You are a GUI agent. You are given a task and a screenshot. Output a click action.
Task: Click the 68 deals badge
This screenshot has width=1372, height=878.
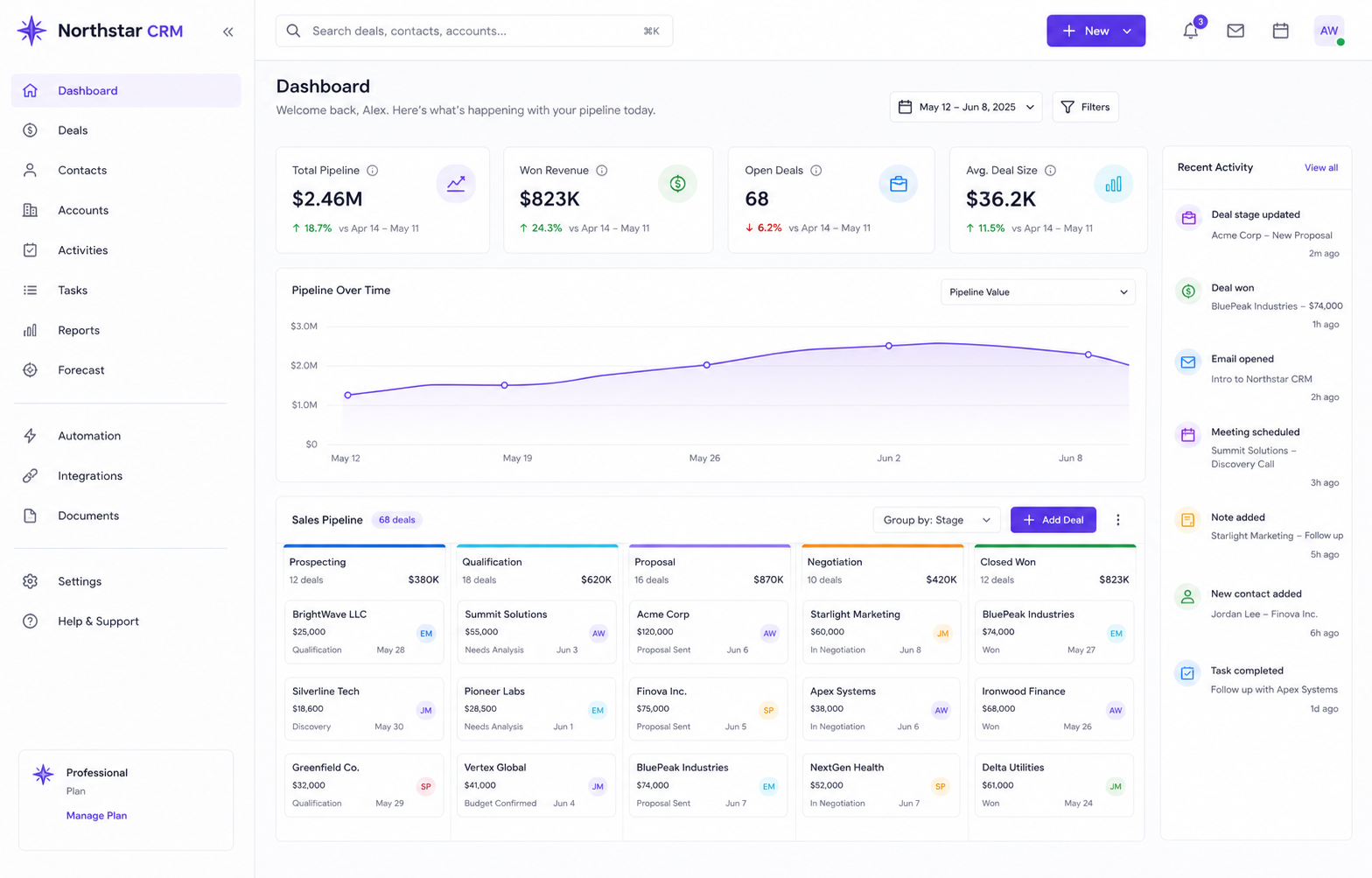point(396,520)
